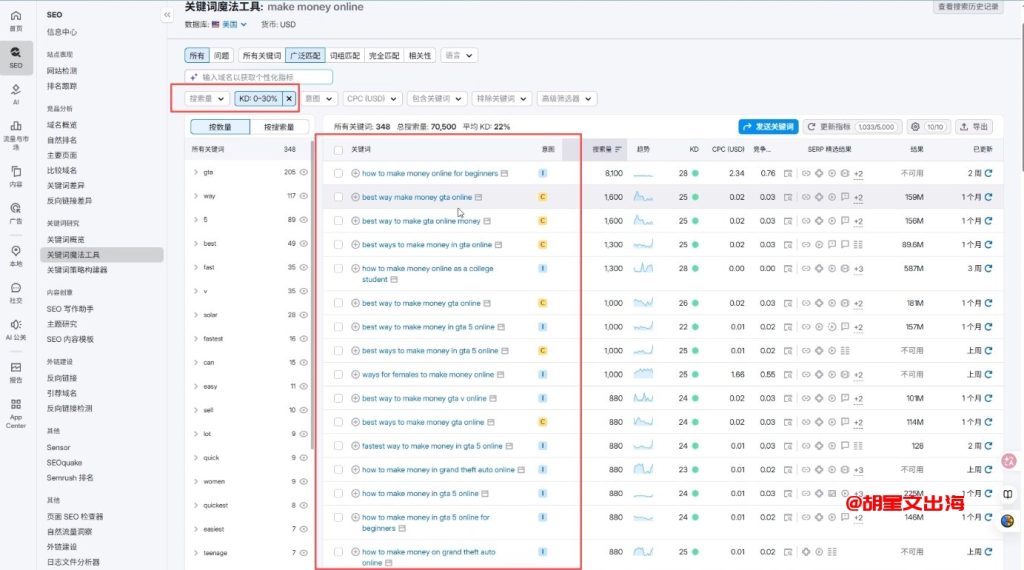Check 'ways for females to make money online' row

pos(338,374)
